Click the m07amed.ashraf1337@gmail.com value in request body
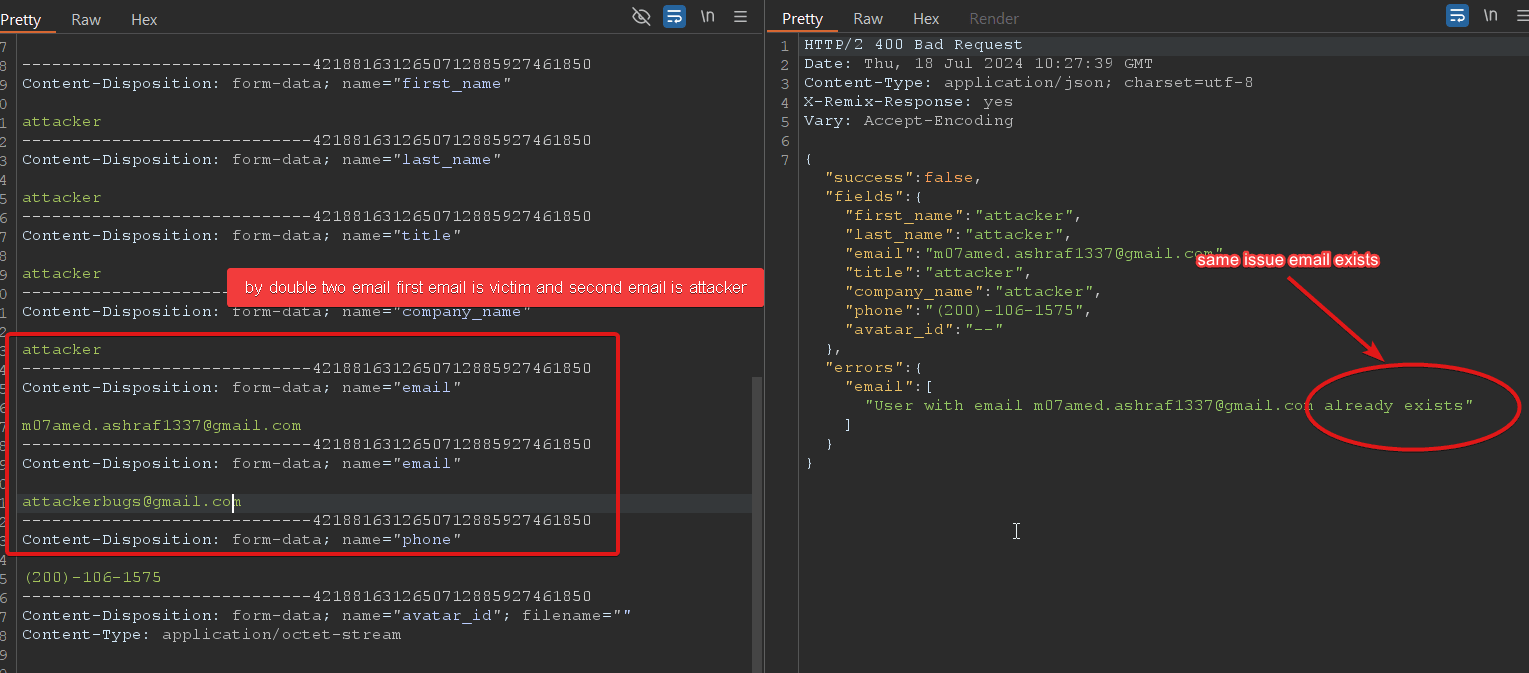 coord(161,426)
